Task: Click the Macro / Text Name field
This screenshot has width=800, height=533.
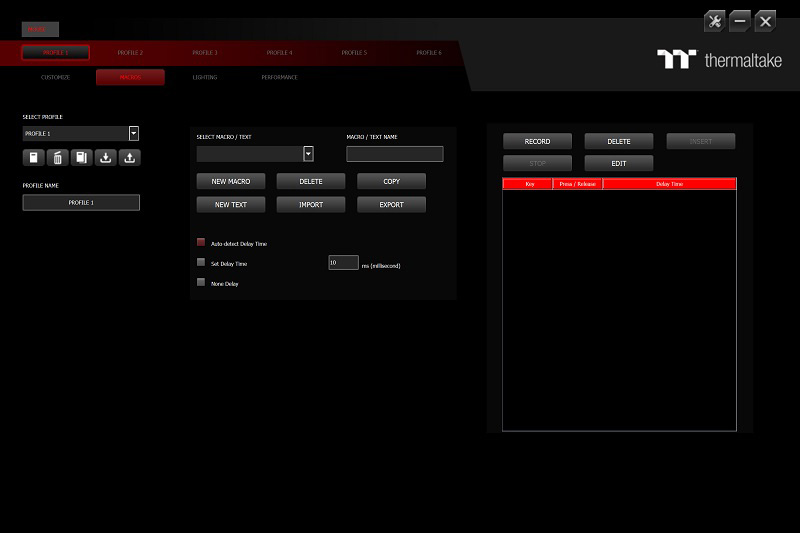Action: [394, 154]
